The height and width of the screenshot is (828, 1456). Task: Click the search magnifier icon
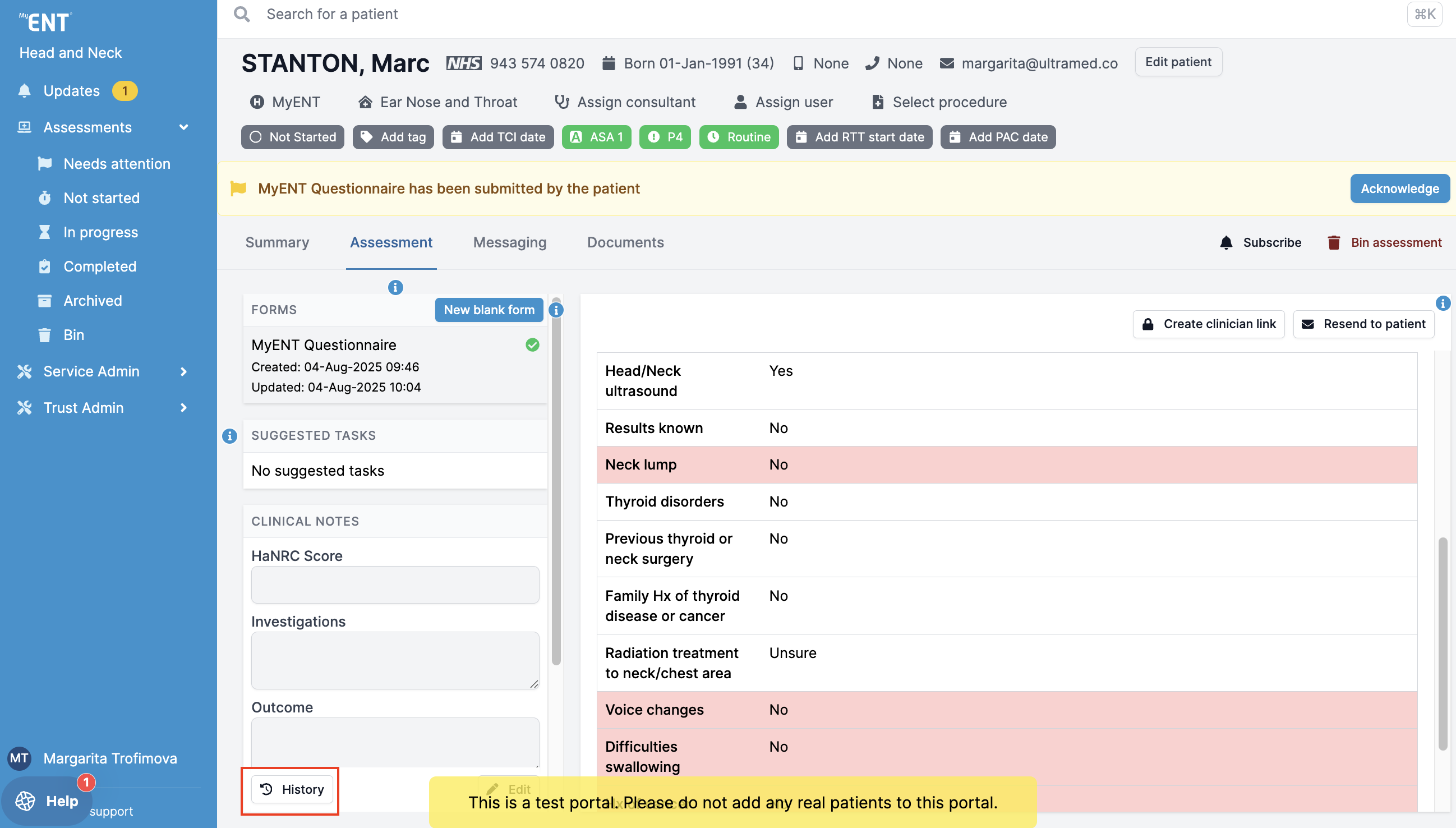click(242, 14)
